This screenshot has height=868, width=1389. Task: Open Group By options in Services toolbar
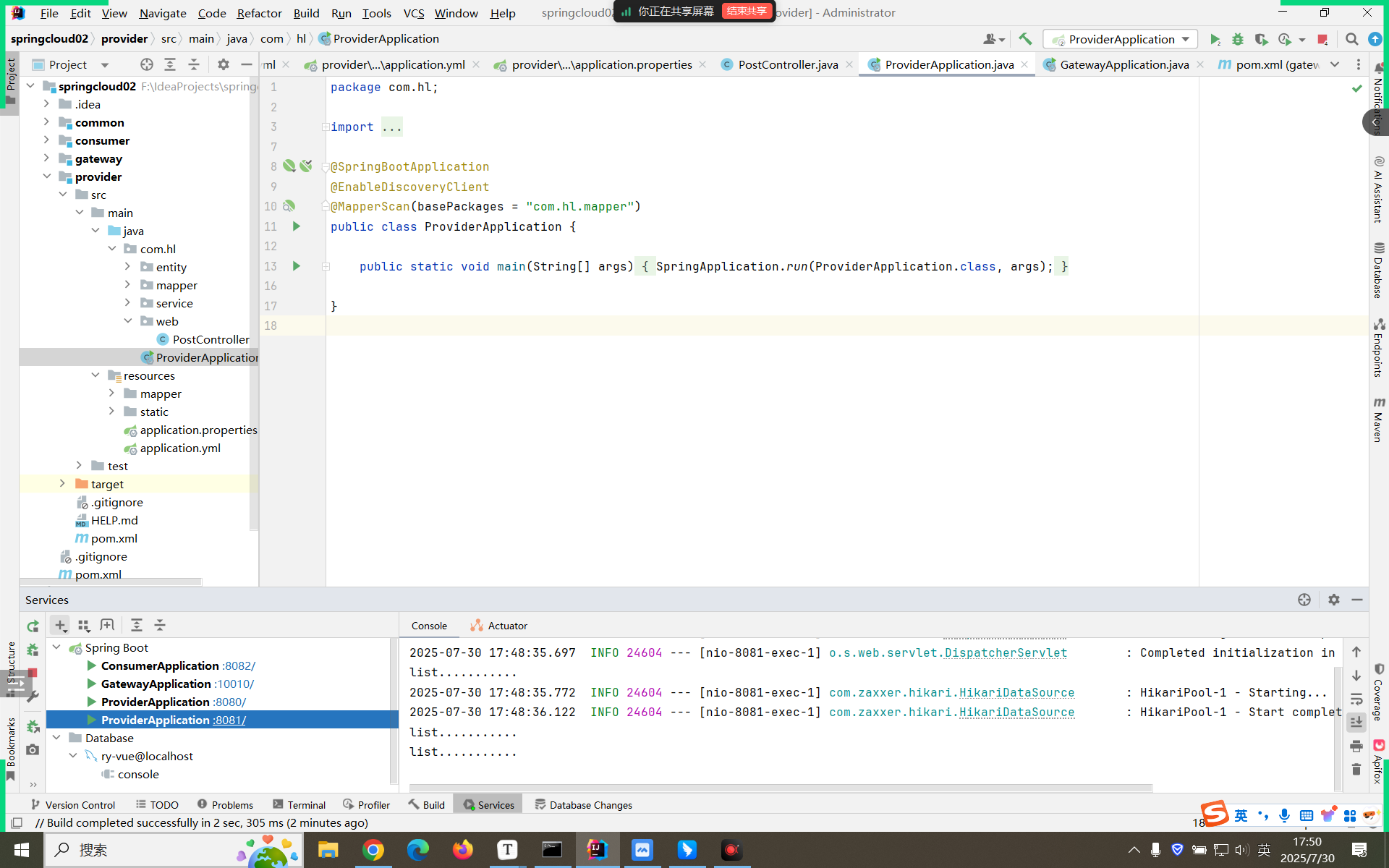[x=84, y=625]
